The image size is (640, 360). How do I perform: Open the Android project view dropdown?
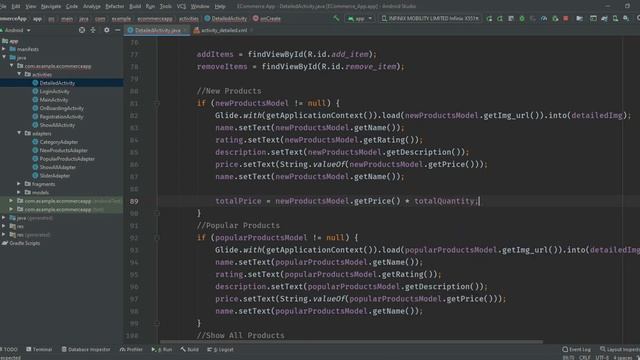click(x=16, y=30)
